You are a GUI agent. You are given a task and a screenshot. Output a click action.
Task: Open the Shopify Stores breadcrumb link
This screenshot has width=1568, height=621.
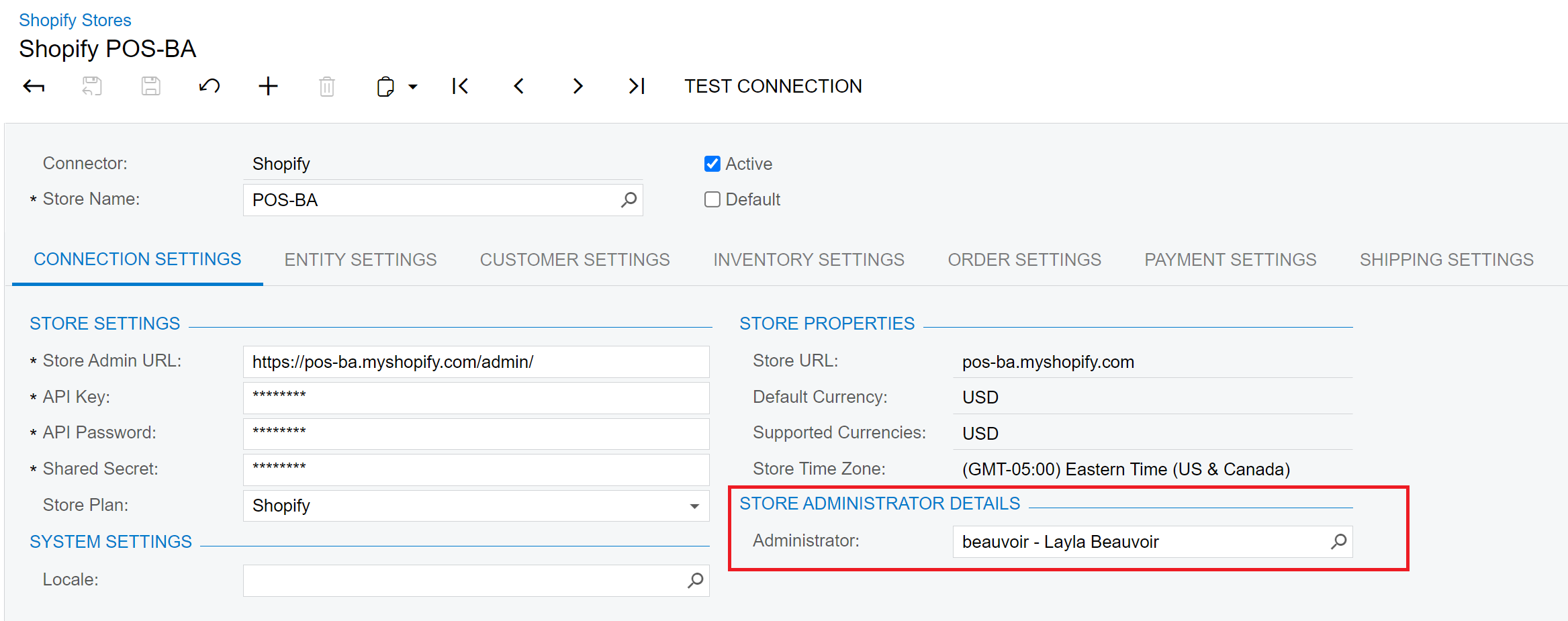75,20
